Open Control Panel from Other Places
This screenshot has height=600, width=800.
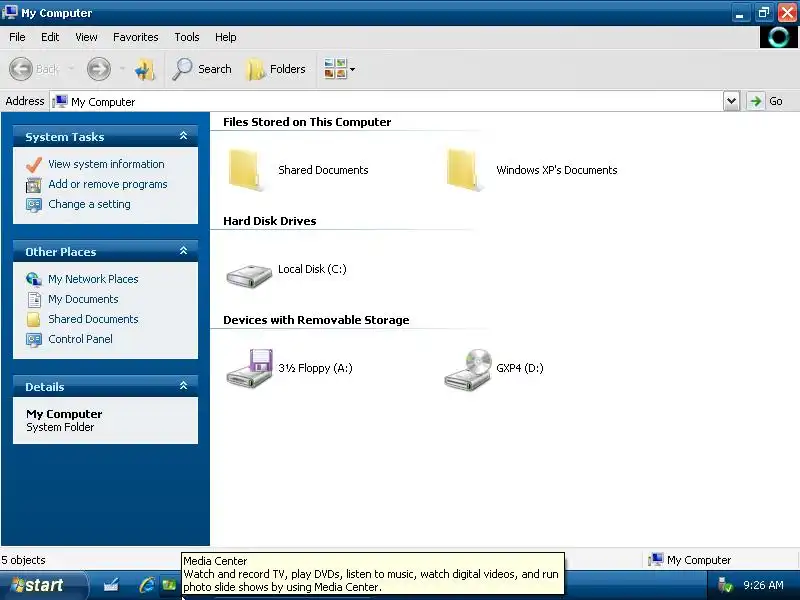pos(81,339)
